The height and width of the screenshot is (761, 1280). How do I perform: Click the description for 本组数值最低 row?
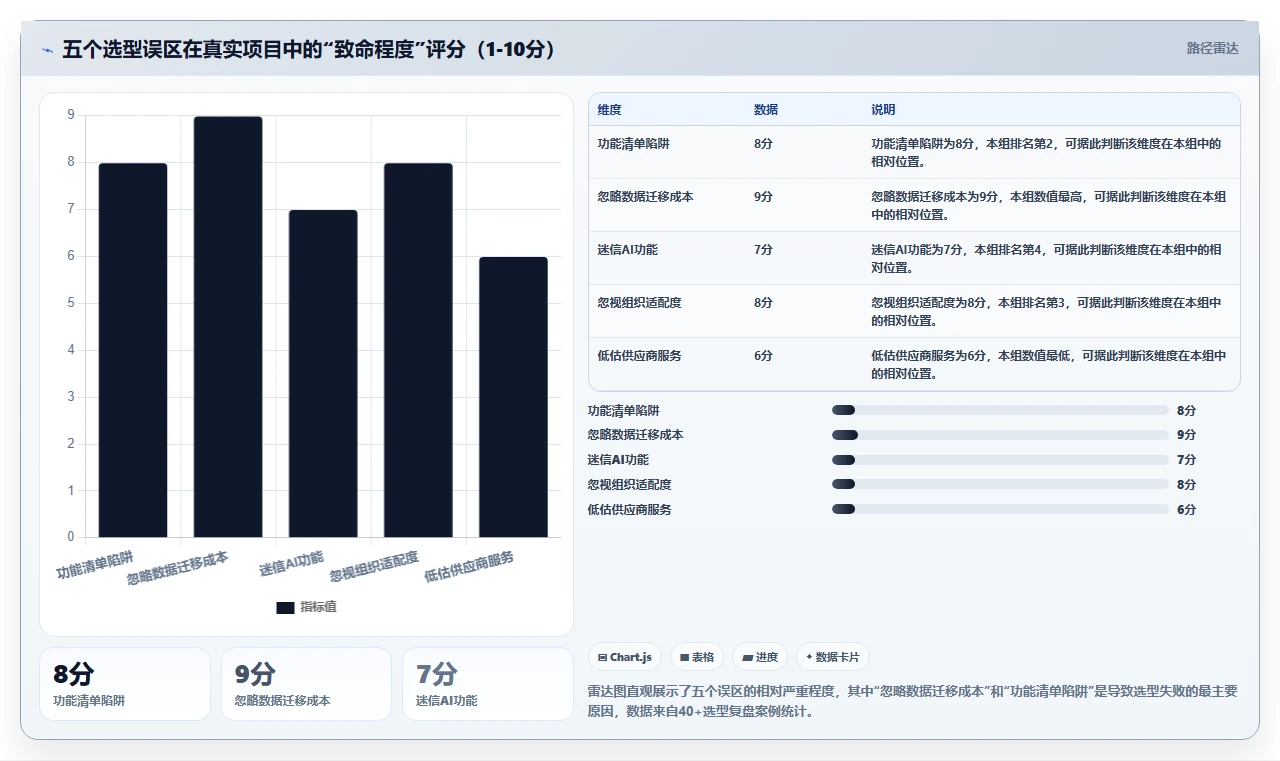pos(1048,364)
